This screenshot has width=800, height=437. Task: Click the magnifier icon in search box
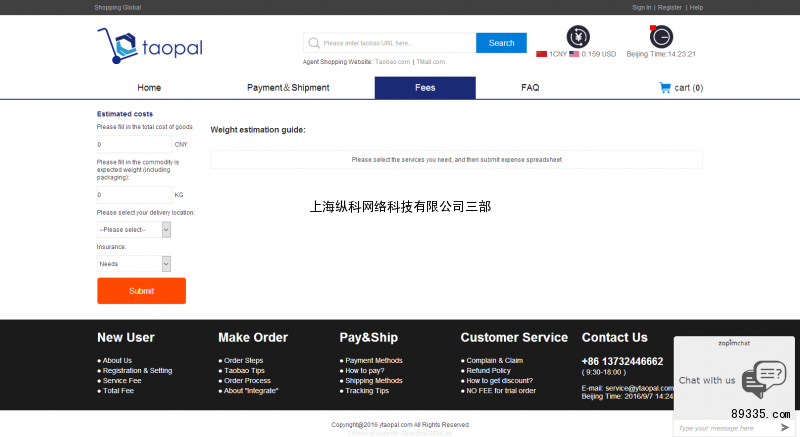click(x=314, y=43)
